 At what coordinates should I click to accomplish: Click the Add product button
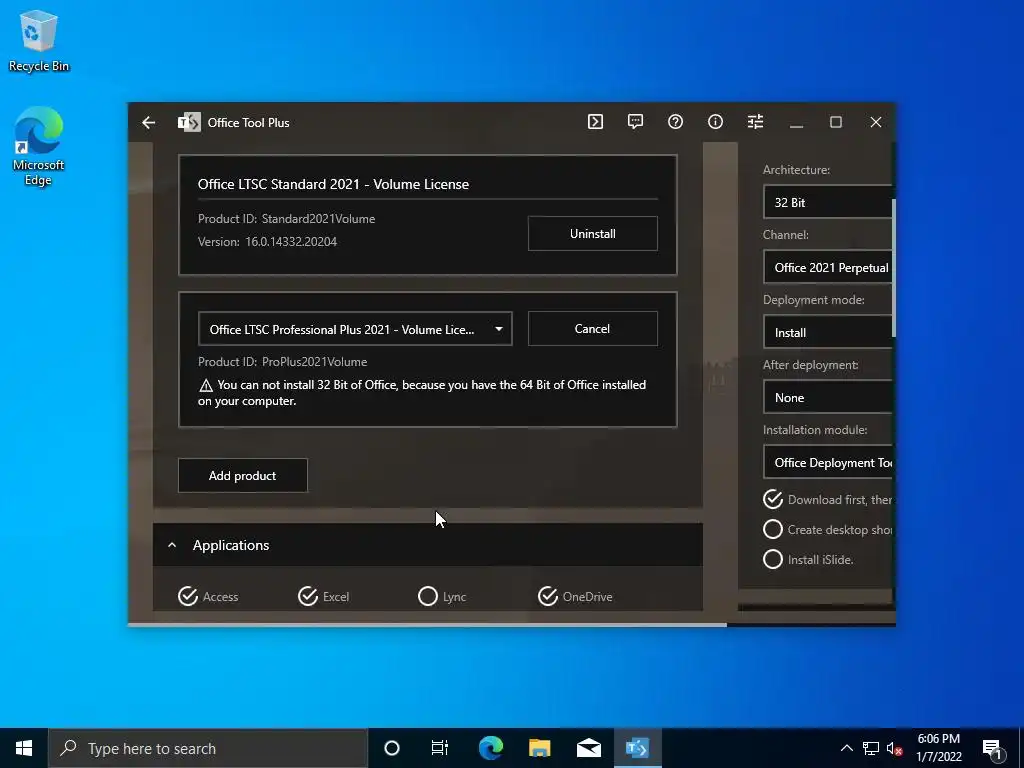[242, 475]
